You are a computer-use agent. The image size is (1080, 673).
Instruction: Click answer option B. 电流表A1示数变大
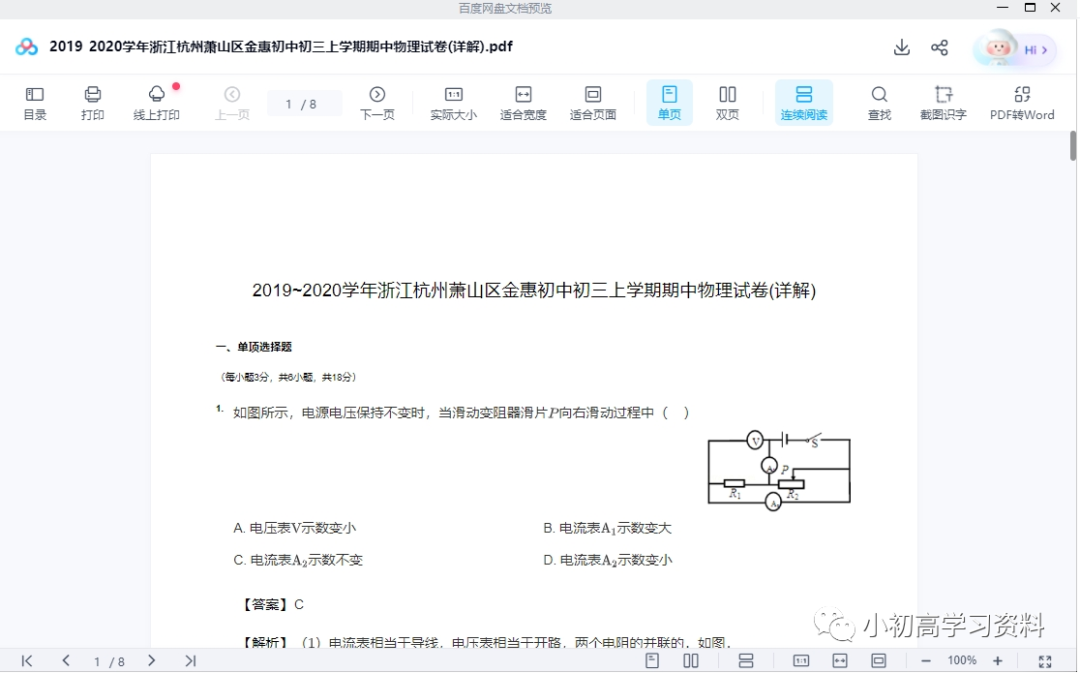pyautogui.click(x=607, y=528)
